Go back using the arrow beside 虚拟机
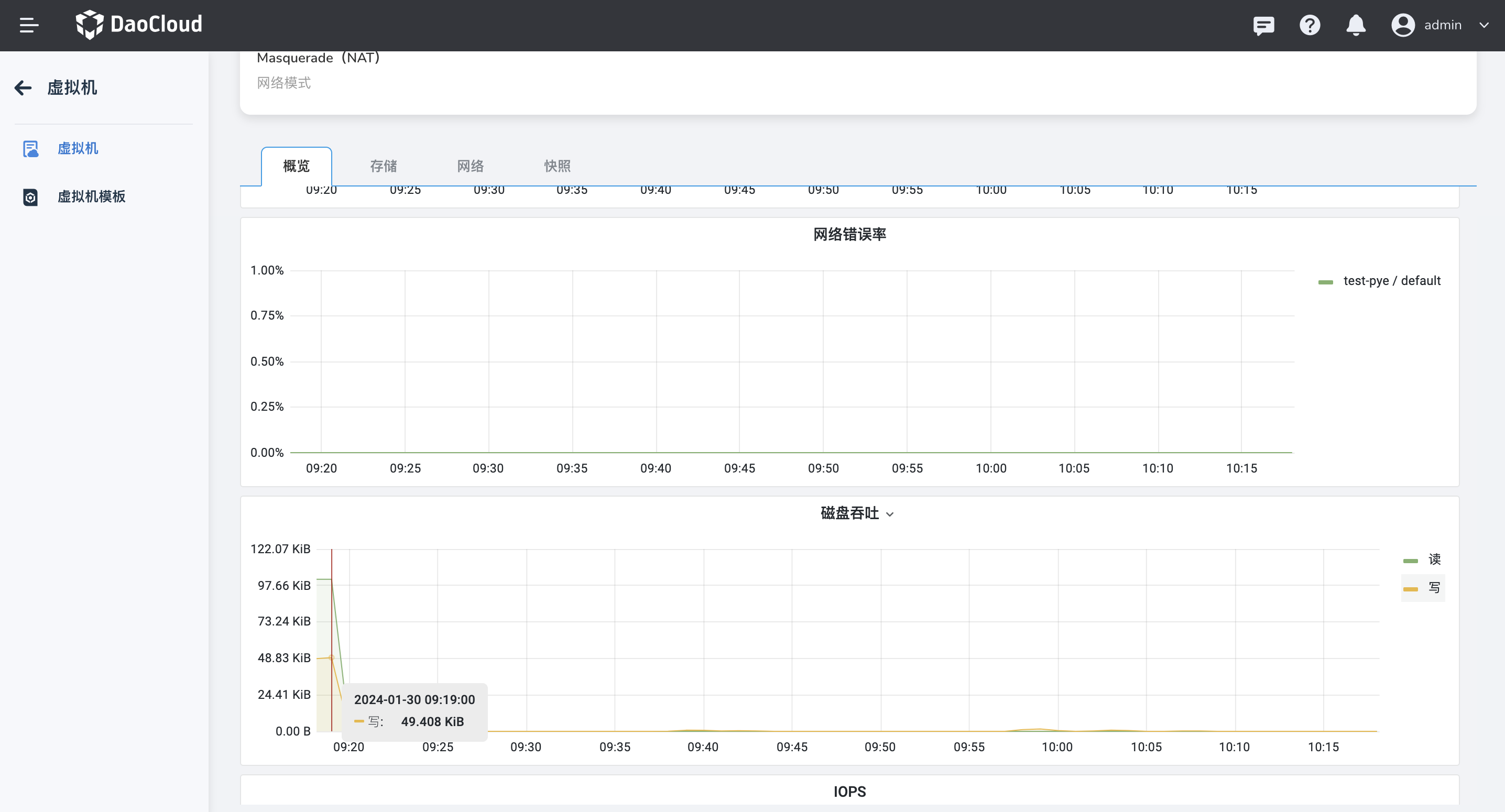Image resolution: width=1505 pixels, height=812 pixels. 23,87
